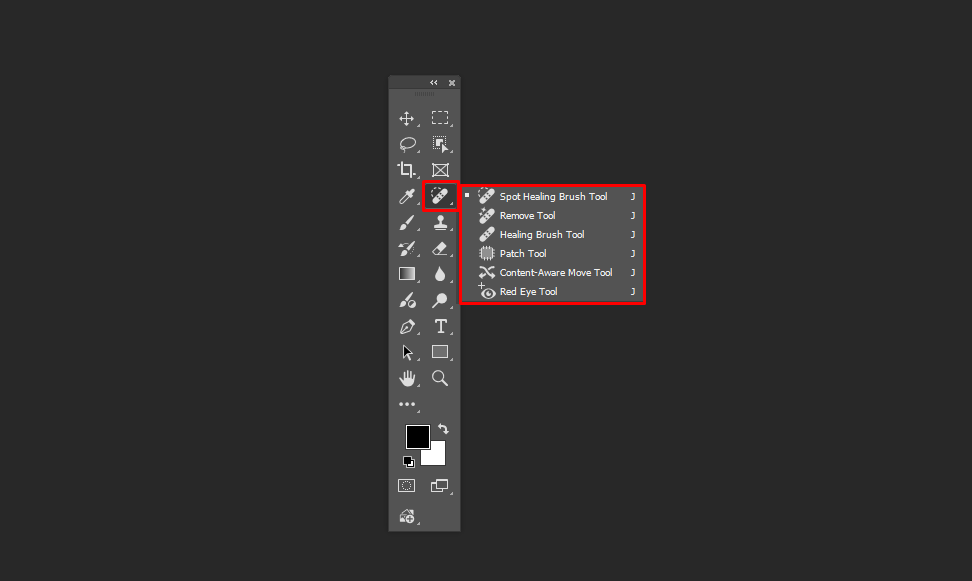This screenshot has width=972, height=581.
Task: Click the toolbar gripper handle
Action: (424, 94)
